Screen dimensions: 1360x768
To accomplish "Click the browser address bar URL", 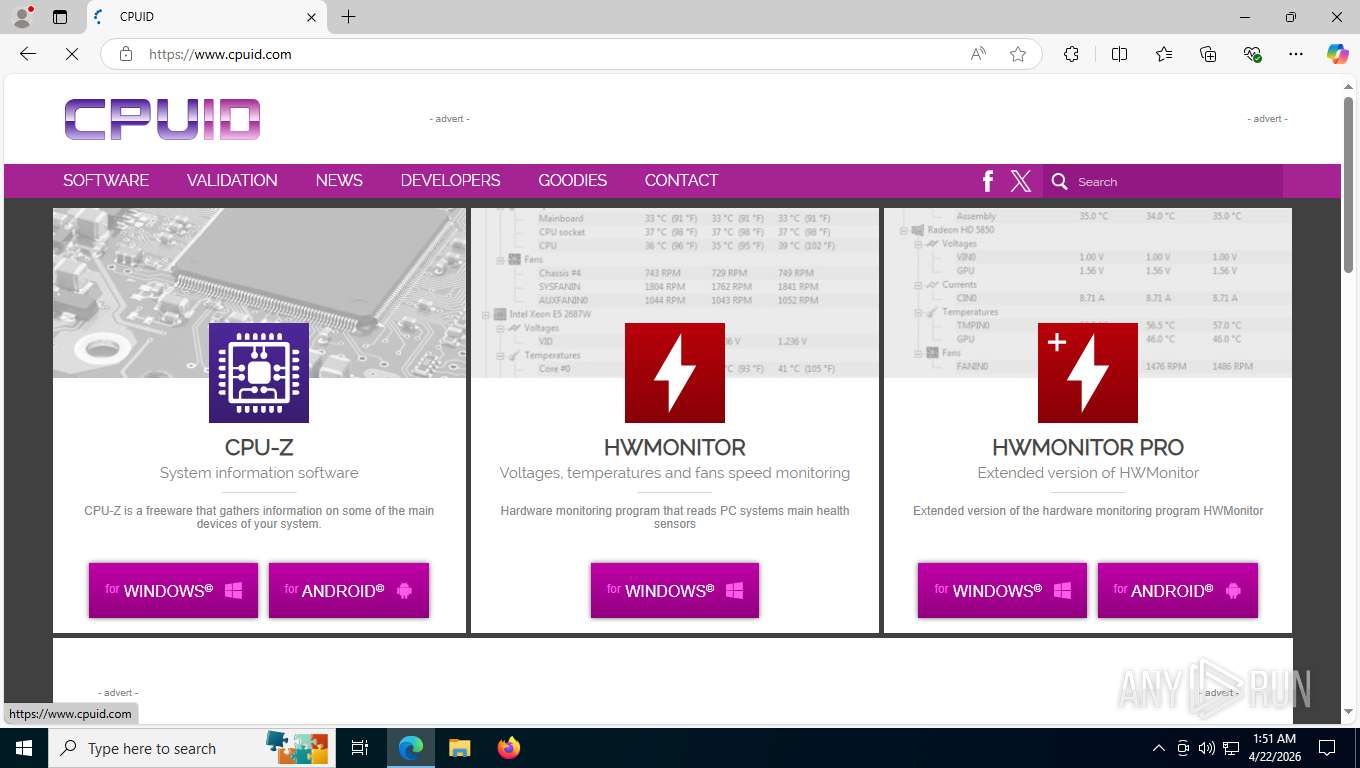I will (220, 54).
